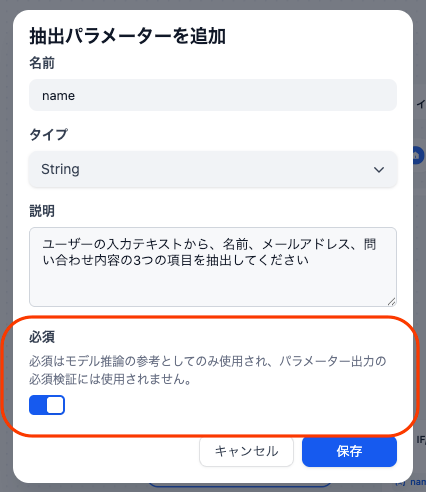Click the 抽出パラメーターを追加 dialog title

coord(128,36)
